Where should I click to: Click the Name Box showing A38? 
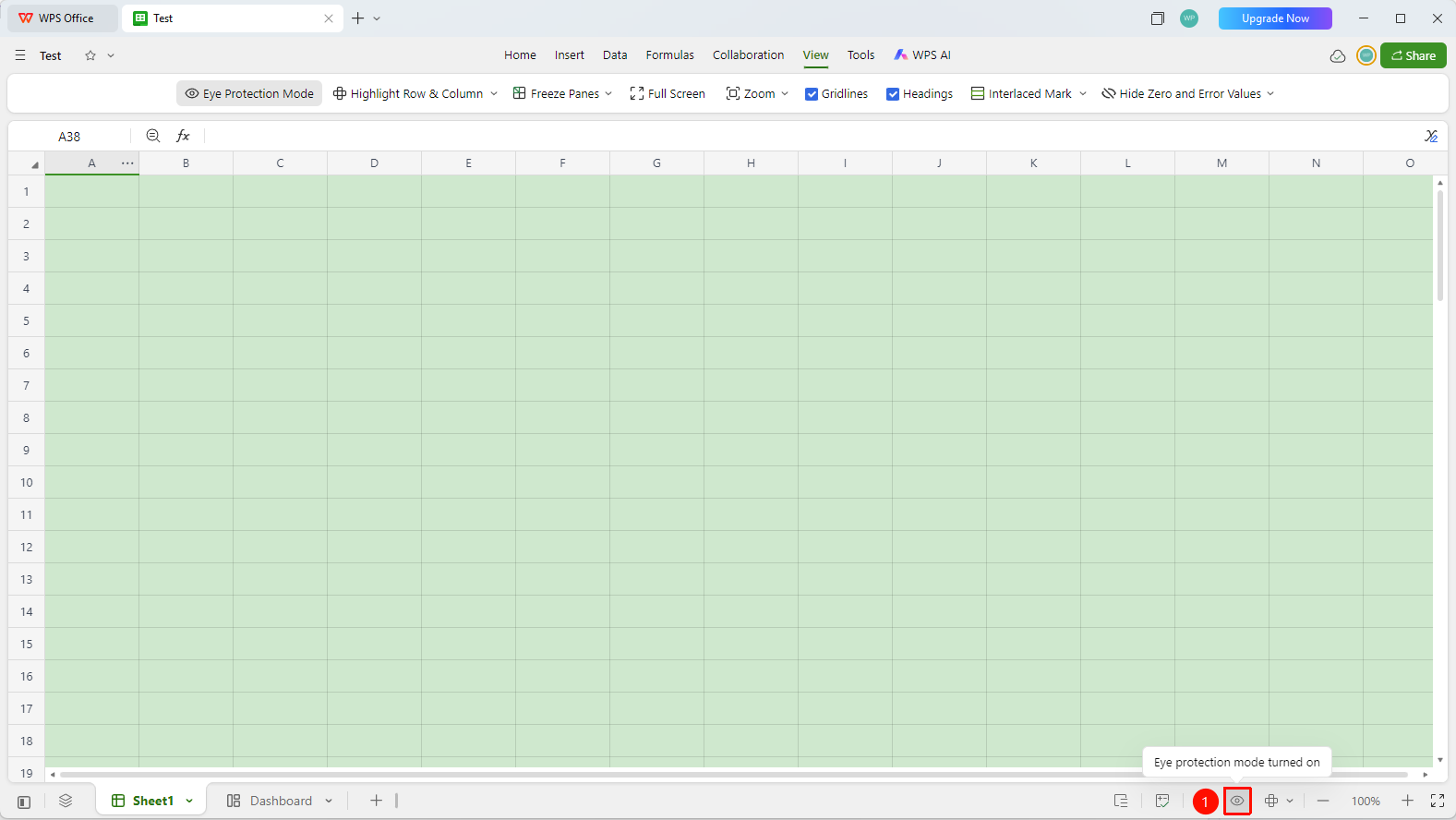point(69,137)
